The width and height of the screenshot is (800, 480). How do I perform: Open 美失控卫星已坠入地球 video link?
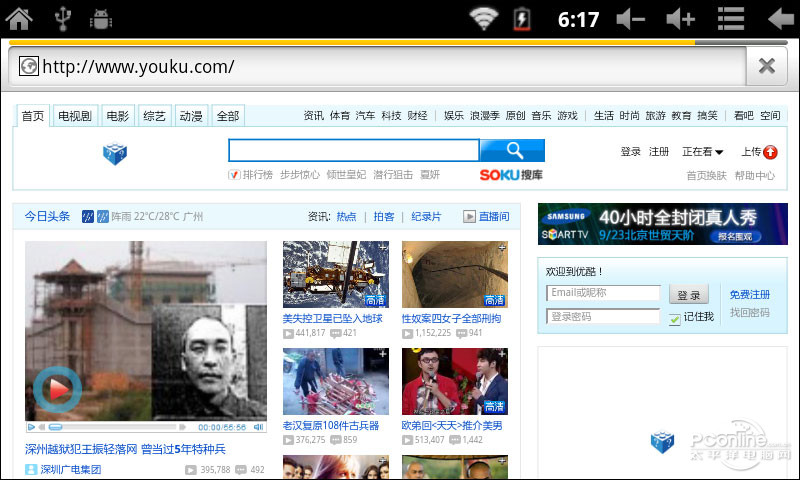pyautogui.click(x=333, y=318)
